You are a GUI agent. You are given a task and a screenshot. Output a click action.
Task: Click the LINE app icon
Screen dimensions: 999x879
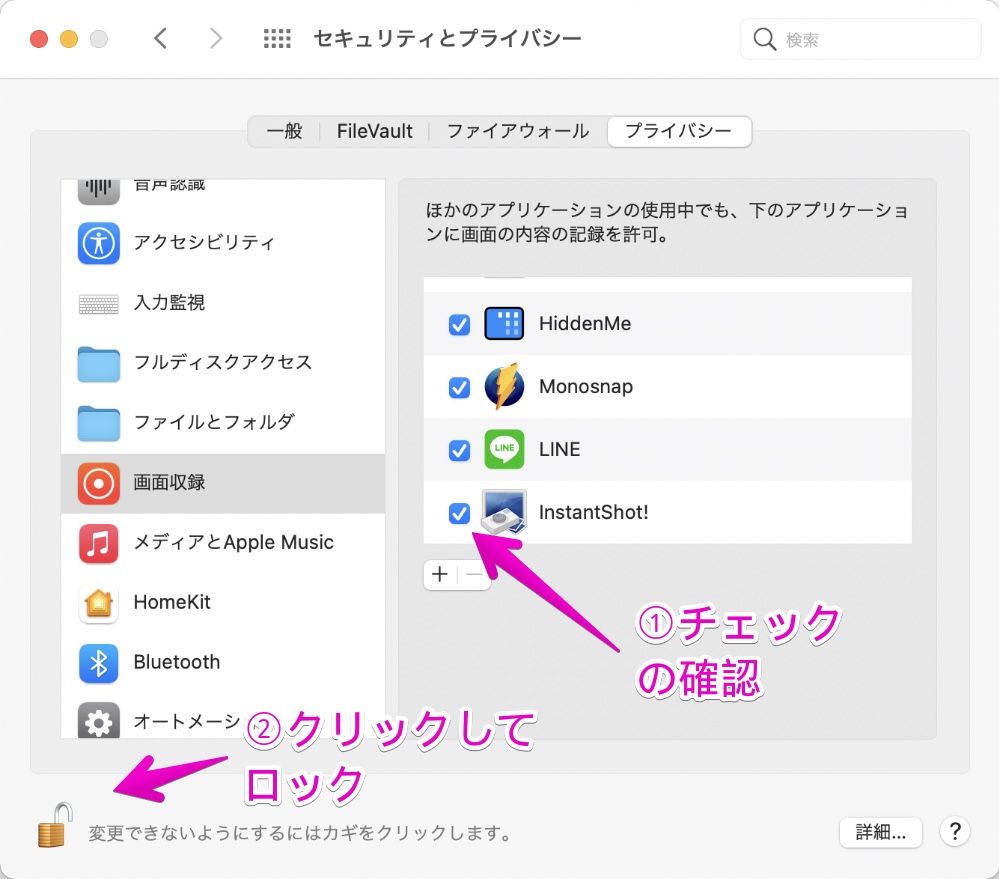(x=504, y=449)
